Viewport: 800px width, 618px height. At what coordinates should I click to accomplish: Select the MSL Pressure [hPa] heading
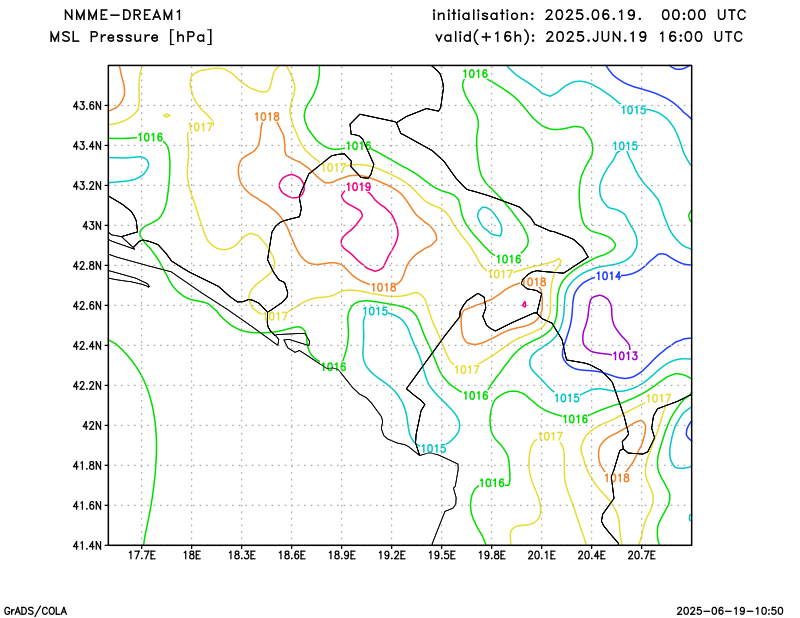[x=131, y=37]
